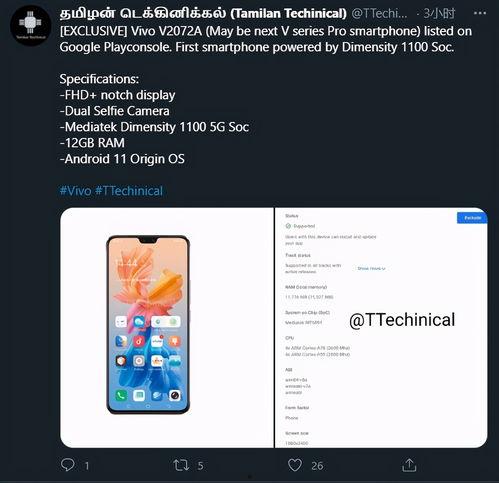Image resolution: width=499 pixels, height=483 pixels.
Task: Click the @TTechi... username handle
Action: 379,14
